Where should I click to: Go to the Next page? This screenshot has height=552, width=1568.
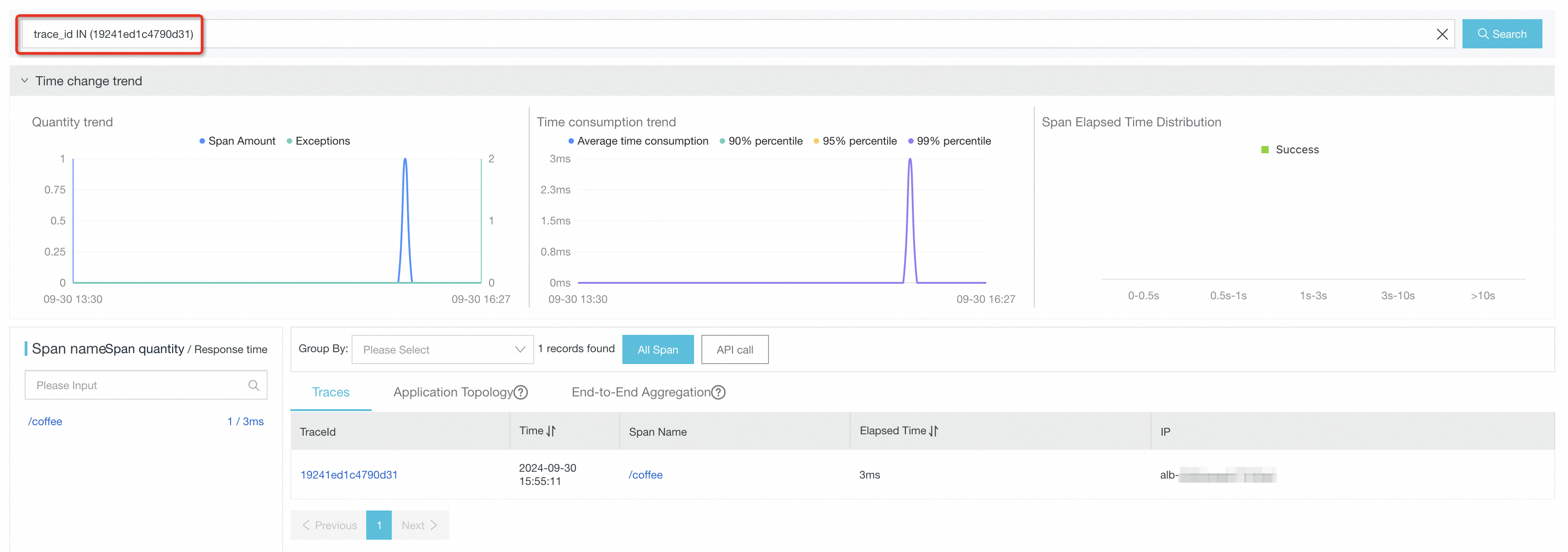coord(420,525)
